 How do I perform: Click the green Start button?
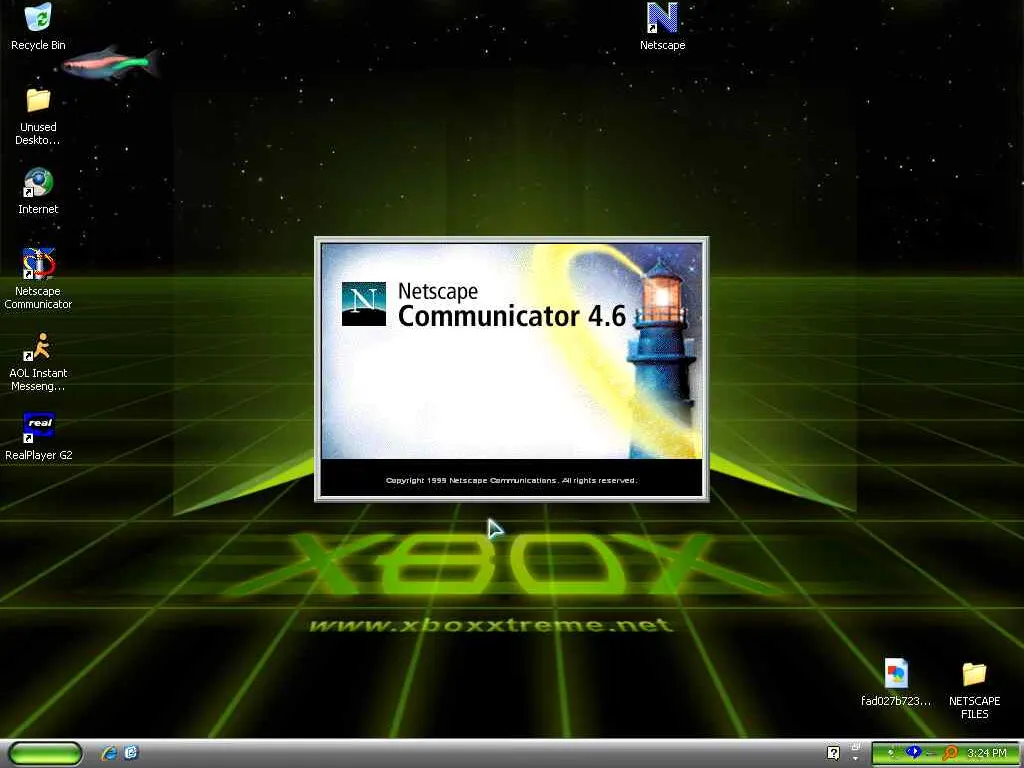pyautogui.click(x=45, y=753)
